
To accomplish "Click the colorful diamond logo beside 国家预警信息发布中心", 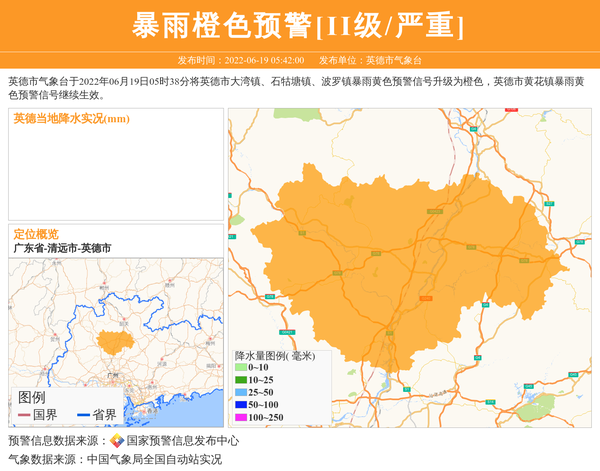I will 117,441.
